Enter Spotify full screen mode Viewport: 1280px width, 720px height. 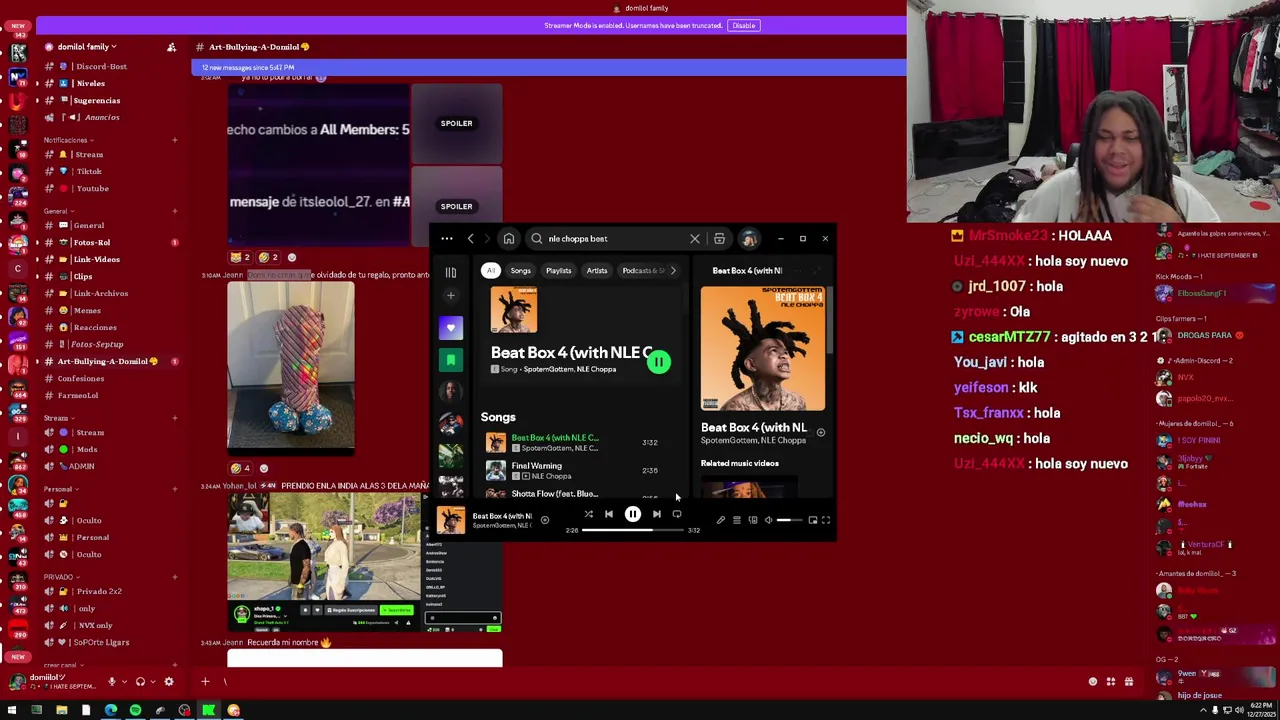click(x=826, y=520)
